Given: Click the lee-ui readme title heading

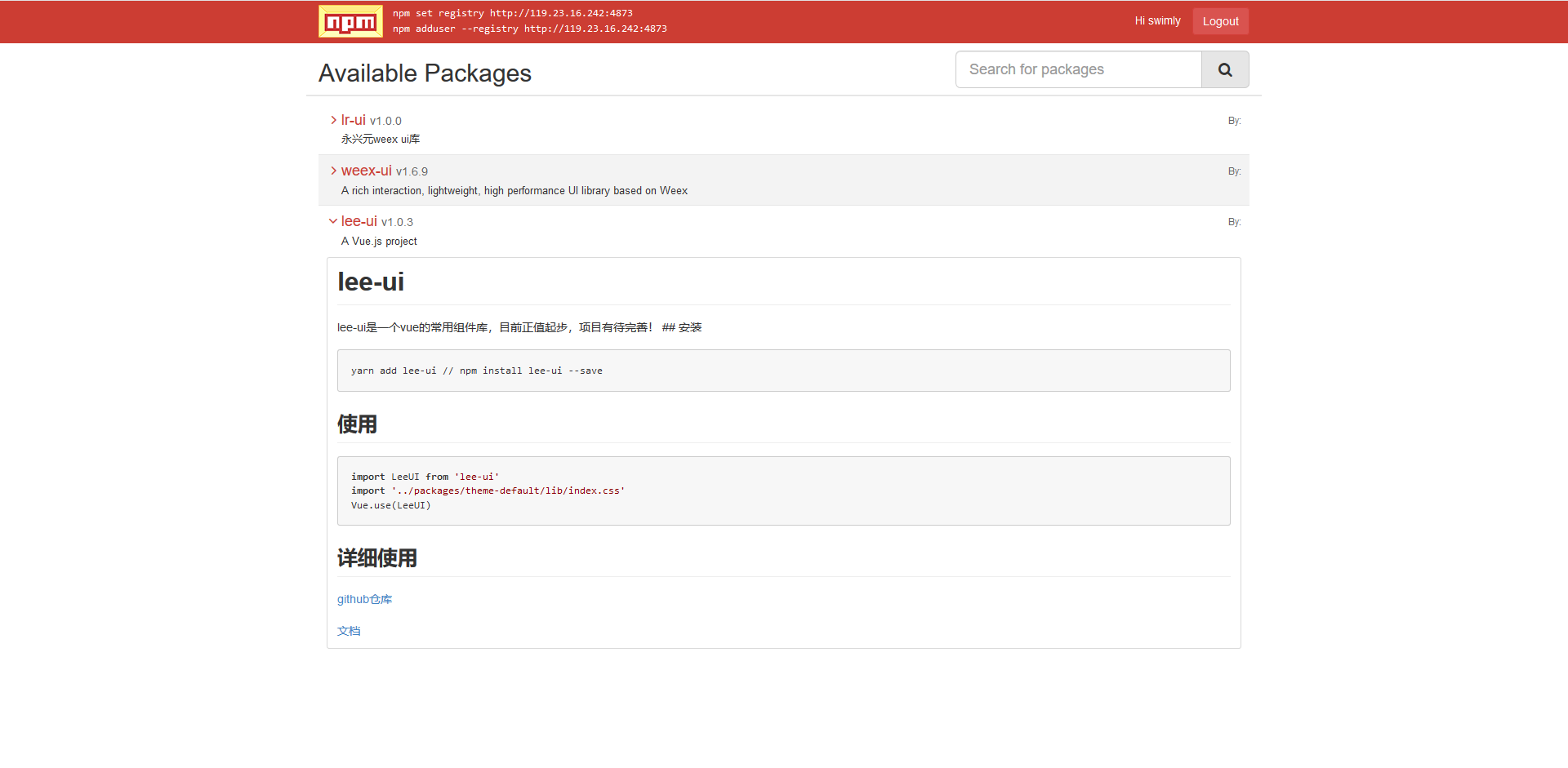Looking at the screenshot, I should [x=371, y=282].
